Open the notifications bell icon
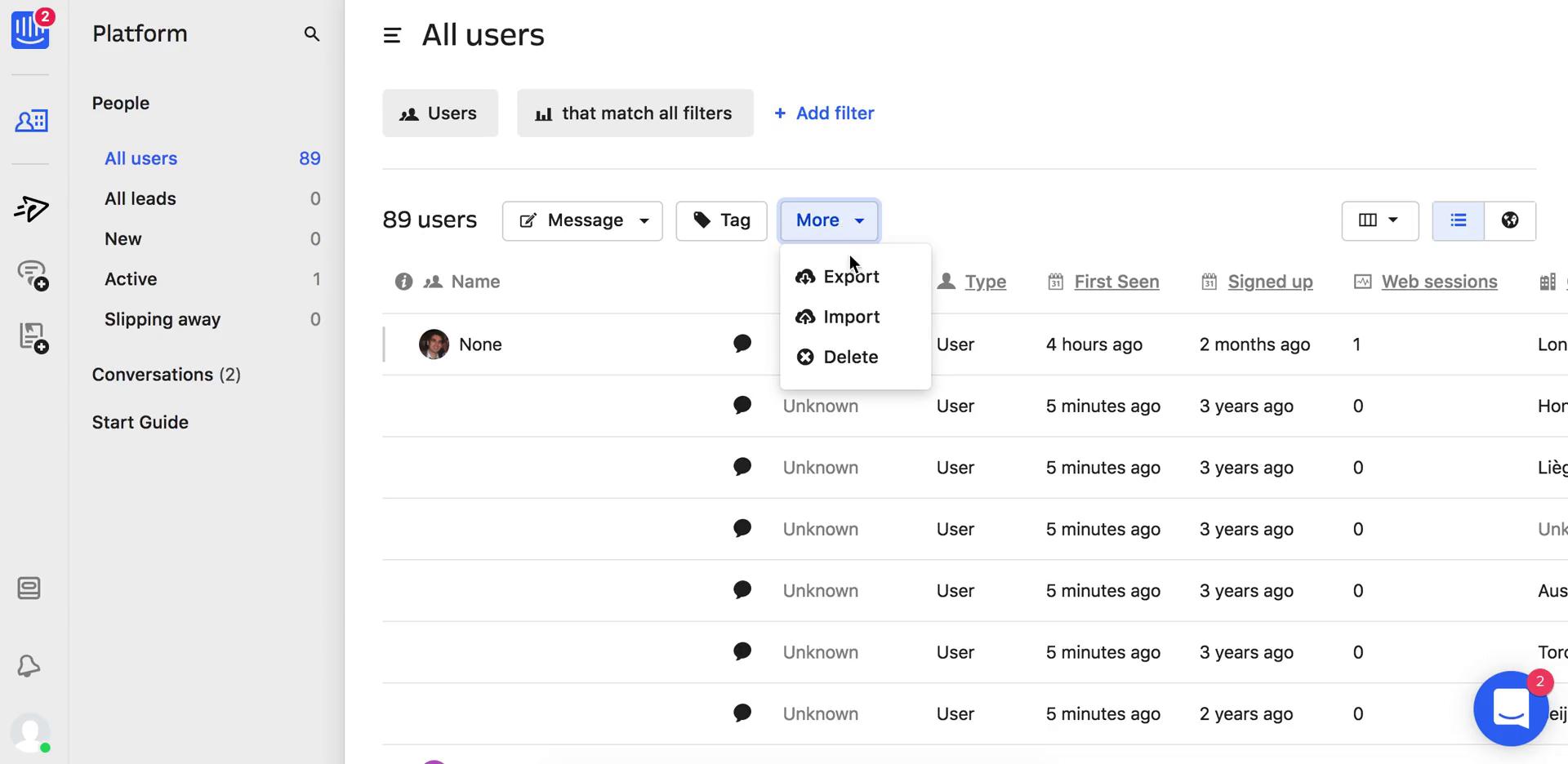The width and height of the screenshot is (1568, 764). click(x=29, y=666)
